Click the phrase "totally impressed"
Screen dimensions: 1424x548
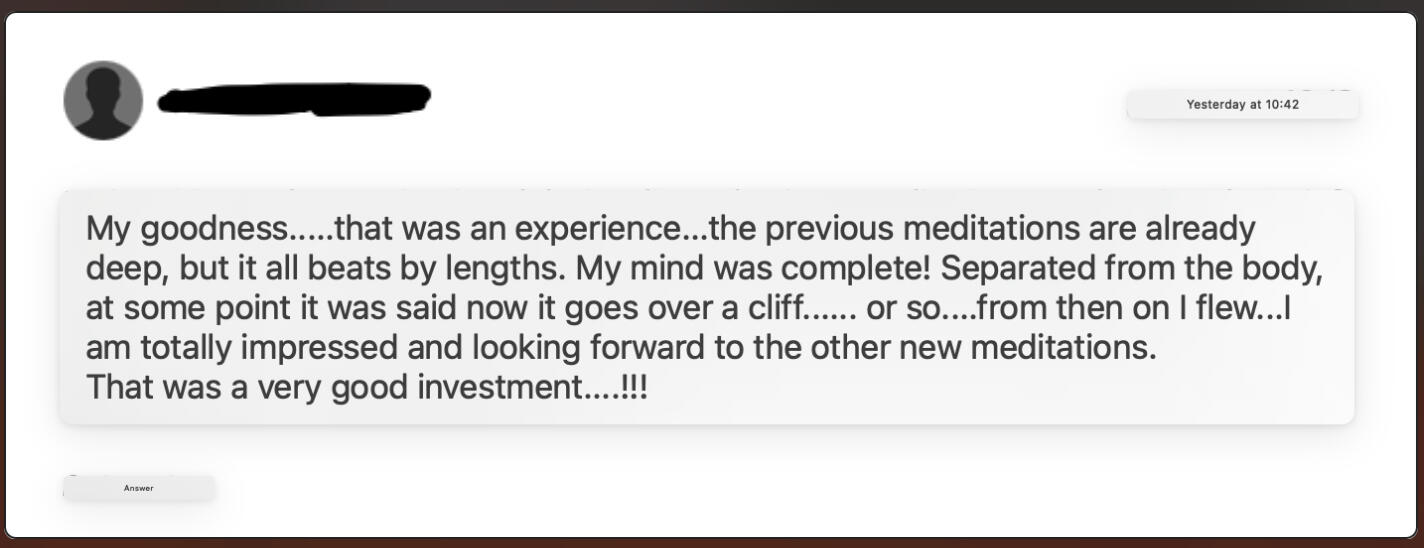tap(270, 348)
